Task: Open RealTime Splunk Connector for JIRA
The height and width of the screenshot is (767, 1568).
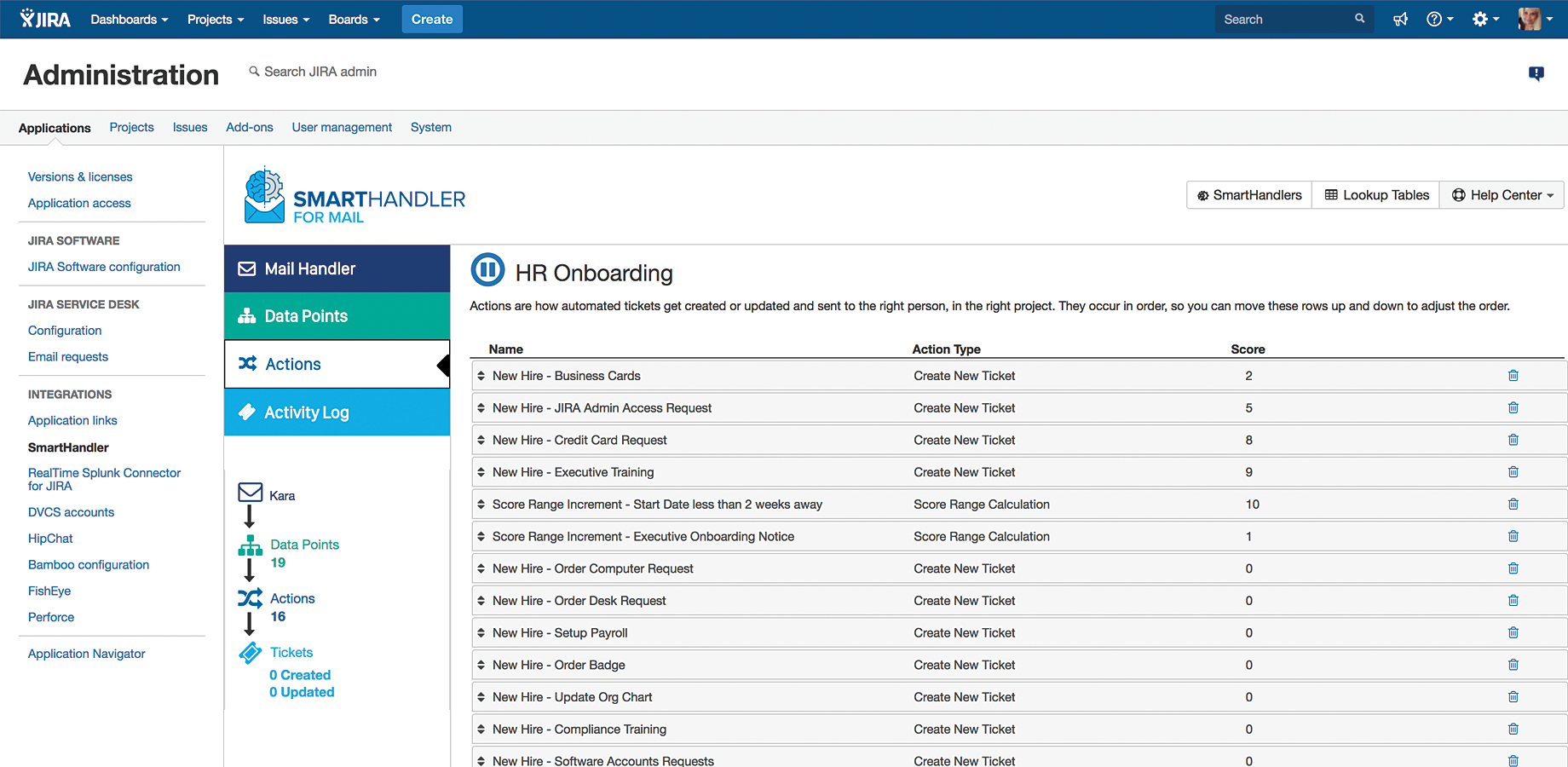Action: [x=104, y=479]
